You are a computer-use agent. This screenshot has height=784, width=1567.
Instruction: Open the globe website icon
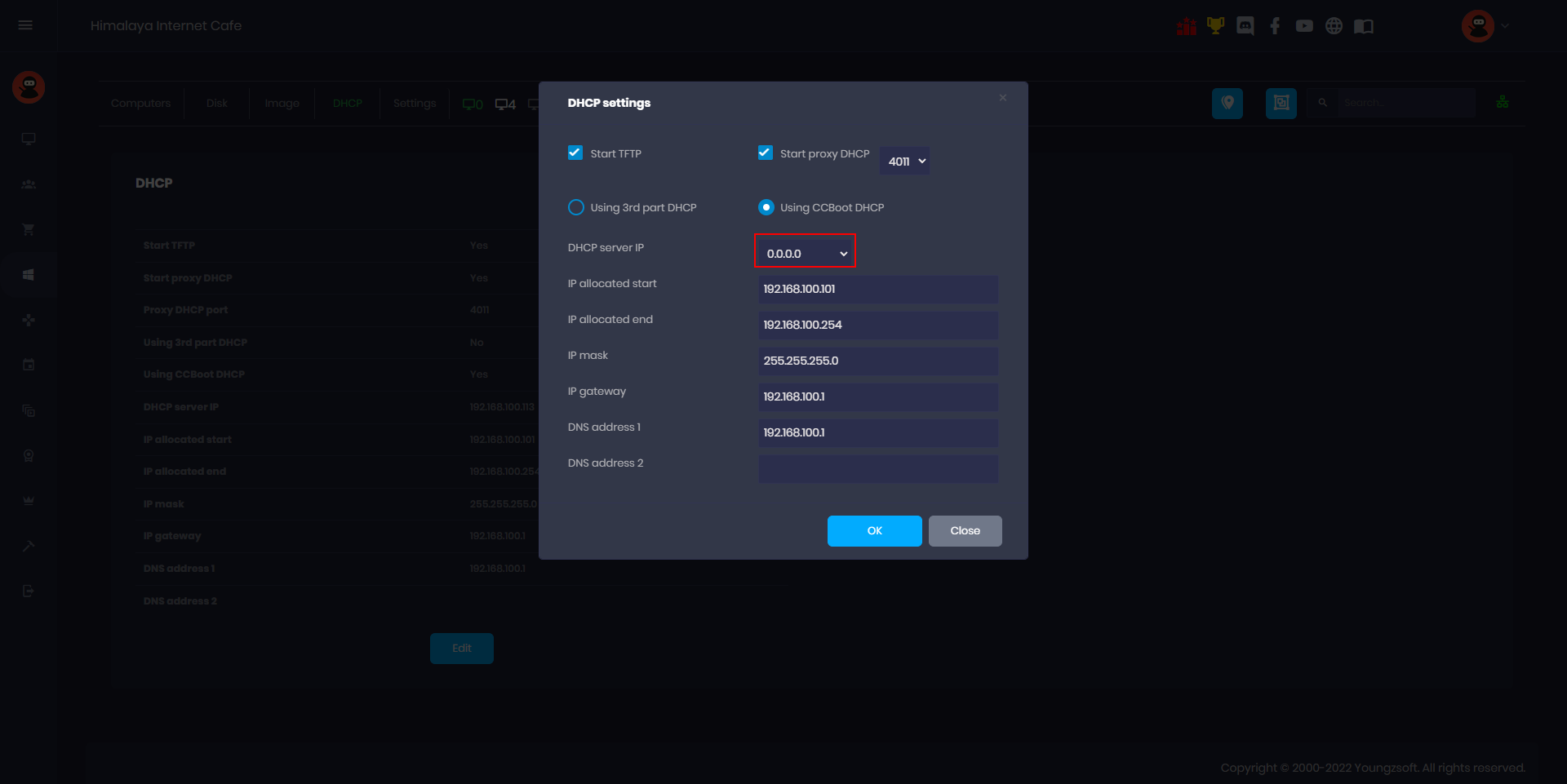pos(1334,26)
